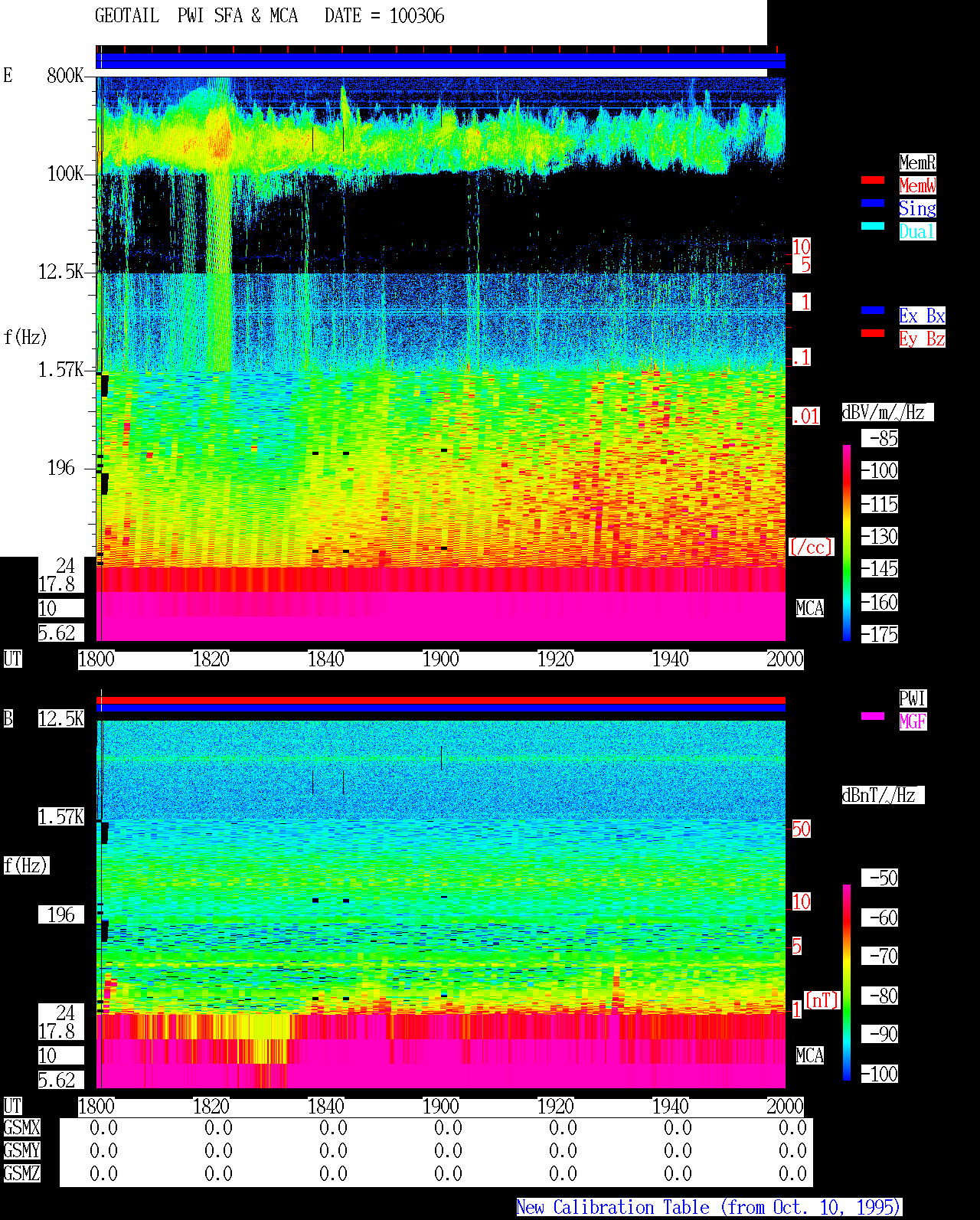Select the Sing legend label
The width and height of the screenshot is (980, 1220).
pyautogui.click(x=917, y=208)
